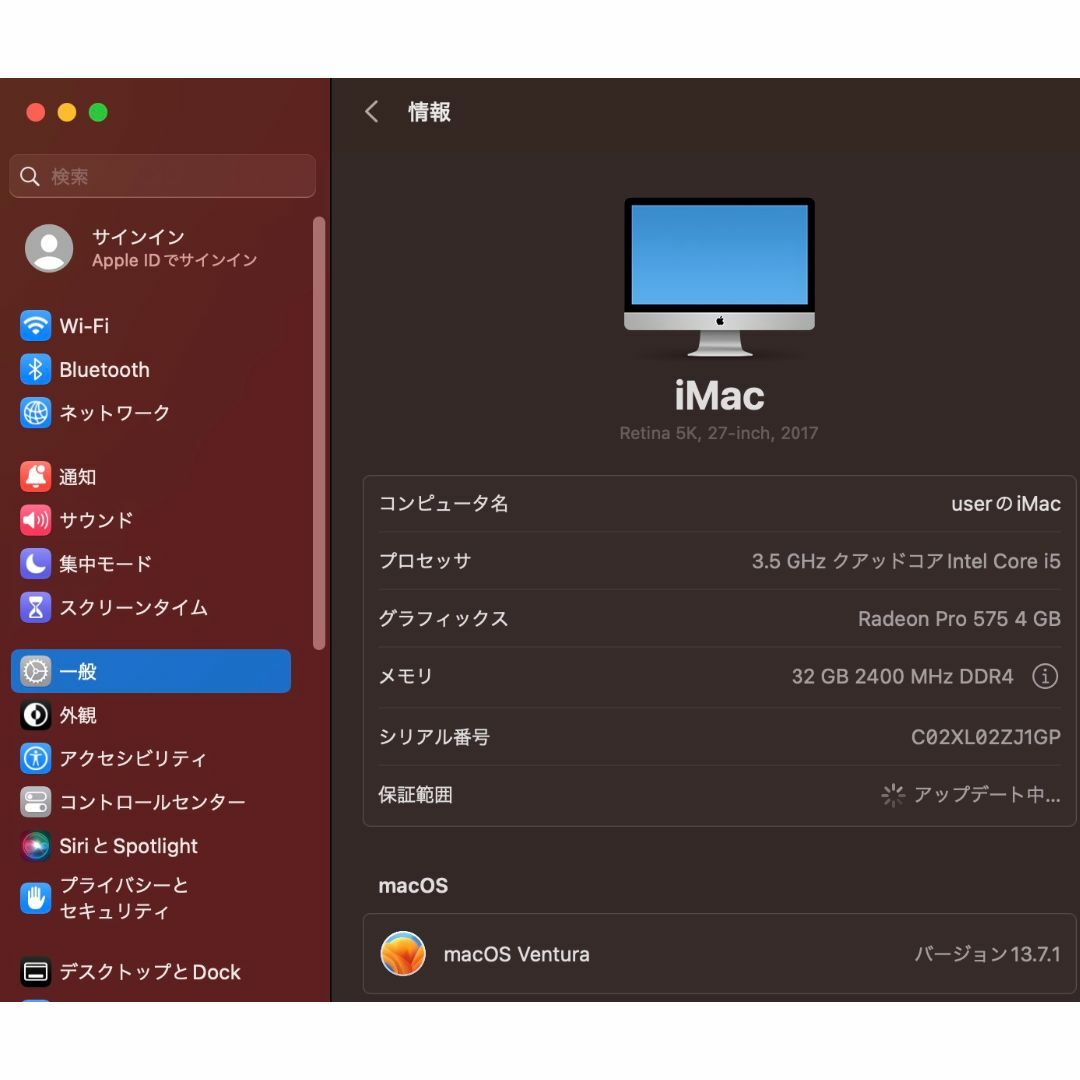Screen dimensions: 1080x1080
Task: Click the macOS Ventura name text
Action: click(517, 954)
